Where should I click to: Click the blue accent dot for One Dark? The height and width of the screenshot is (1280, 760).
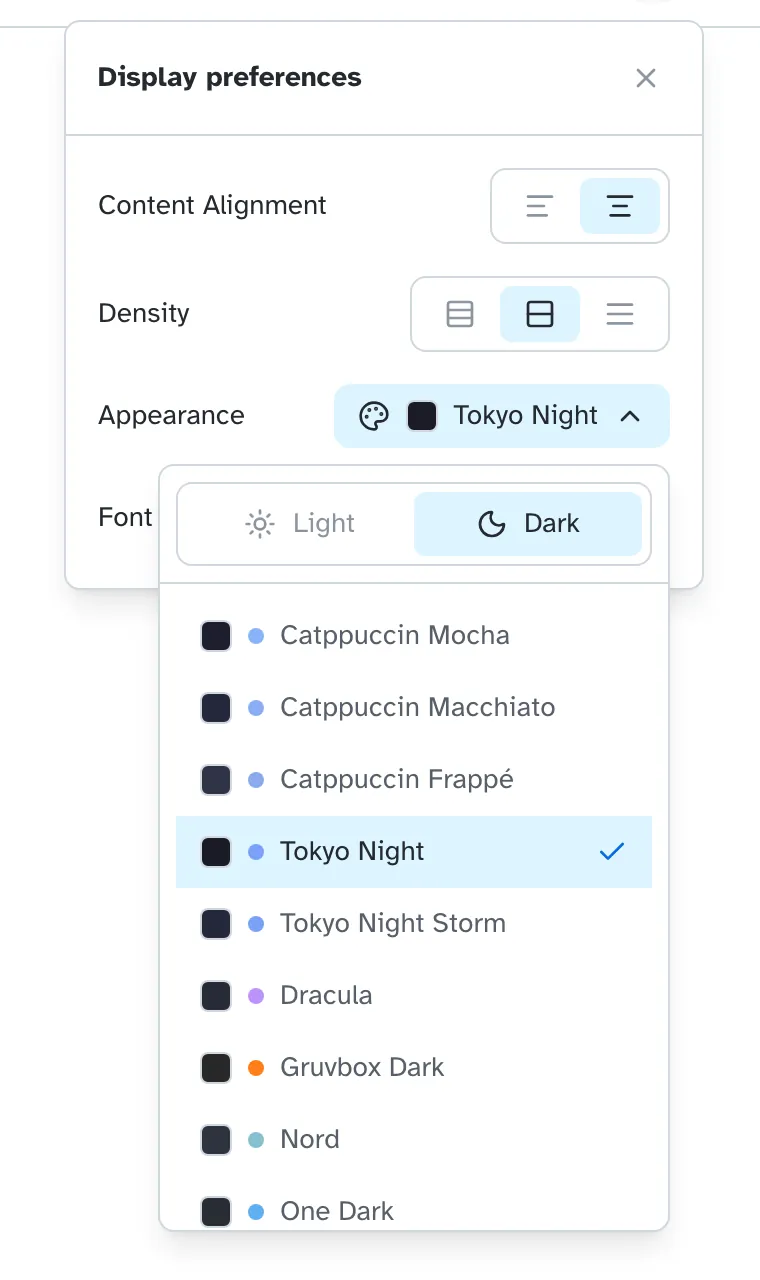coord(256,1212)
